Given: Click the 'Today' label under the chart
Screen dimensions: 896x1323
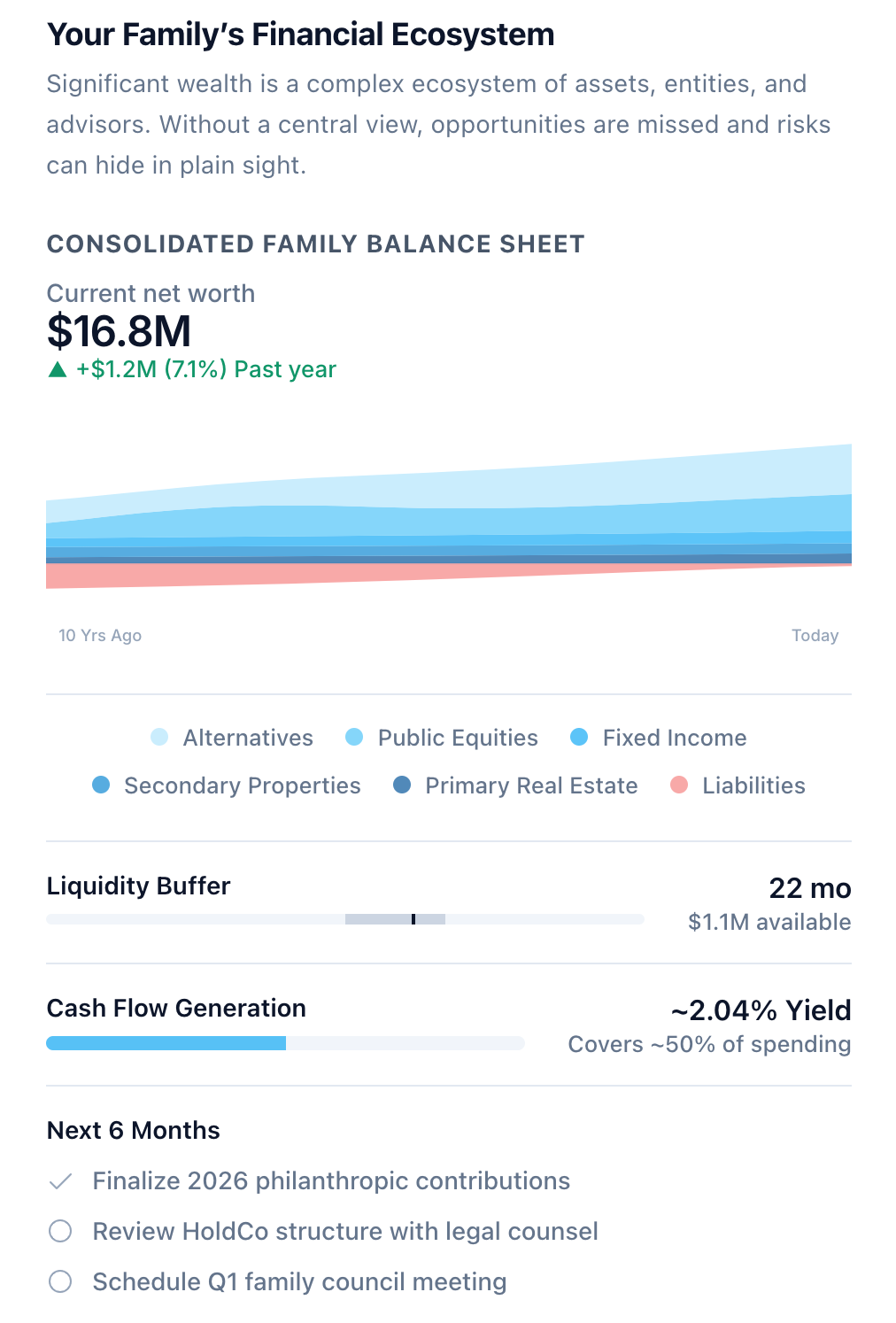Looking at the screenshot, I should pyautogui.click(x=815, y=635).
